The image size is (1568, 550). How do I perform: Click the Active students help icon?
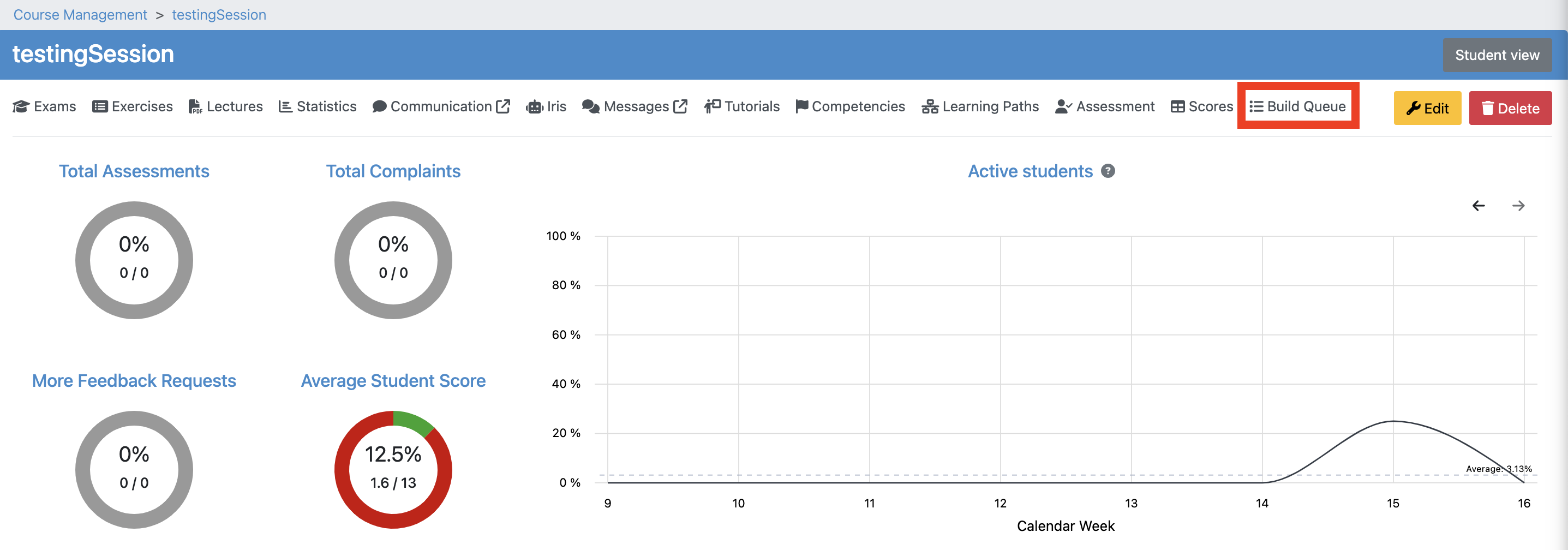click(x=1108, y=171)
